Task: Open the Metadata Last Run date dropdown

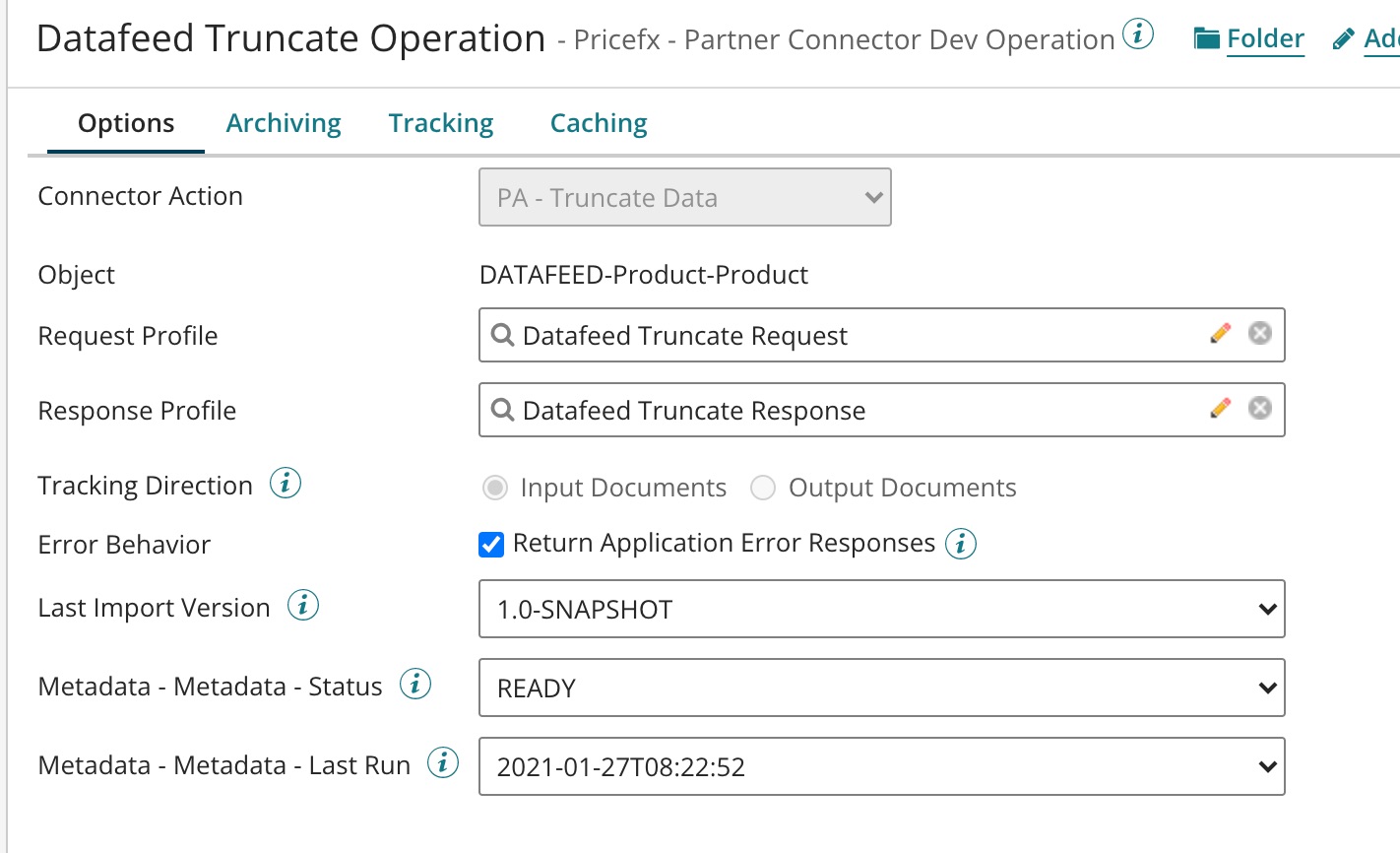Action: pos(881,767)
